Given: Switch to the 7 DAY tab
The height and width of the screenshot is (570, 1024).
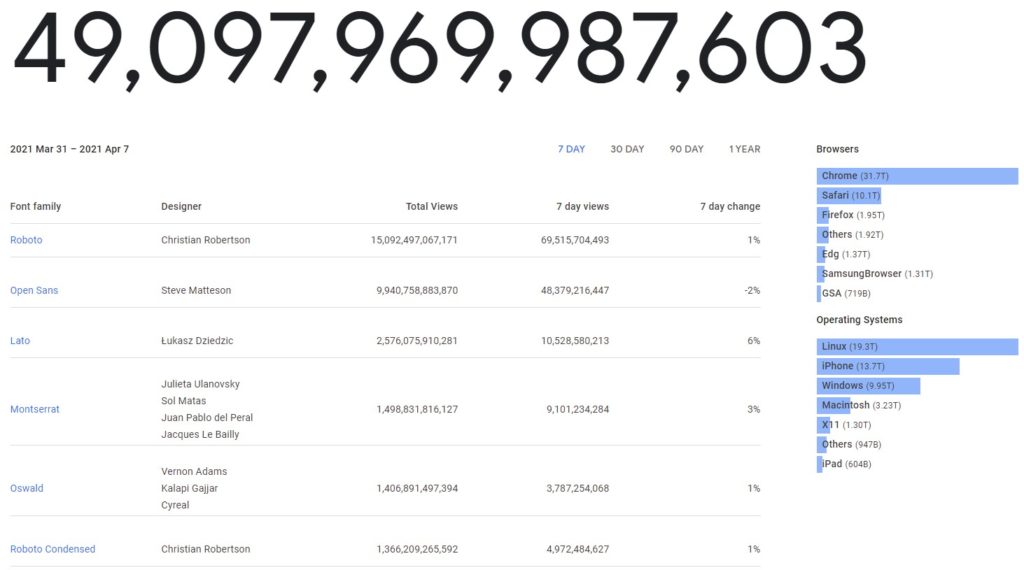Looking at the screenshot, I should pyautogui.click(x=571, y=149).
